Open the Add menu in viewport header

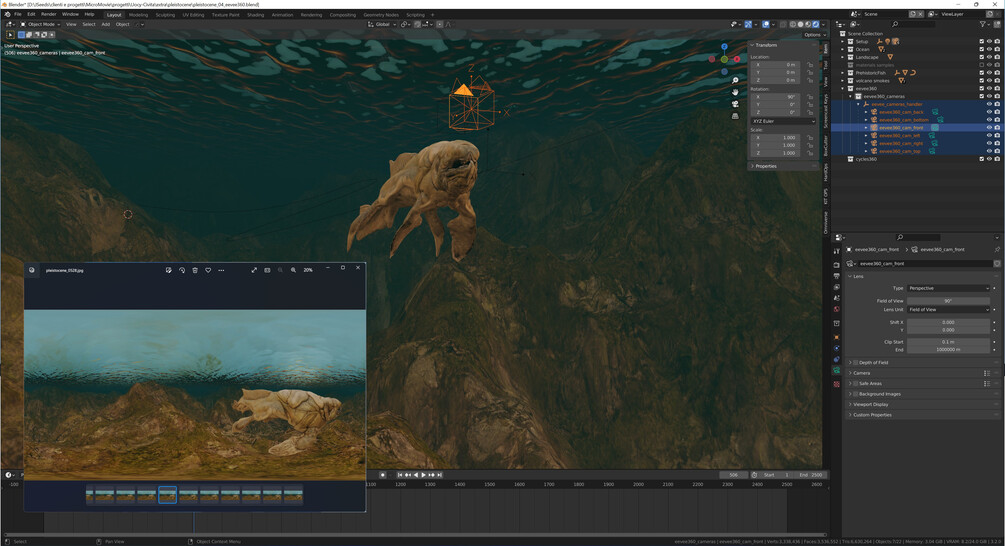click(x=105, y=24)
